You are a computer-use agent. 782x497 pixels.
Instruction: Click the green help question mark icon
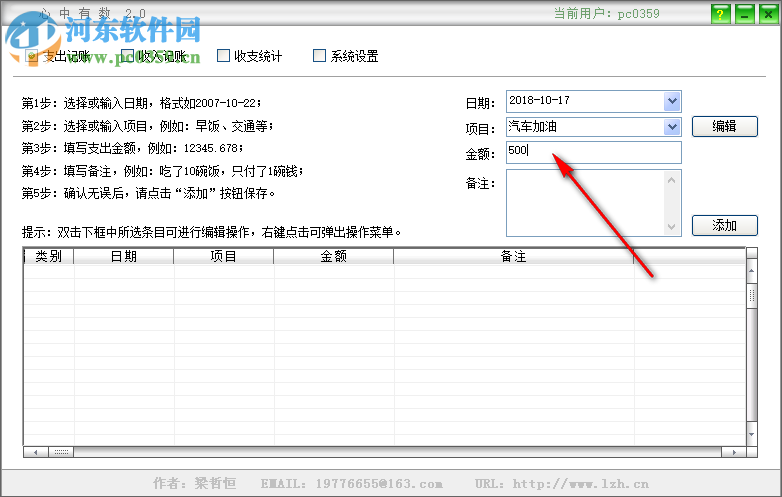720,14
